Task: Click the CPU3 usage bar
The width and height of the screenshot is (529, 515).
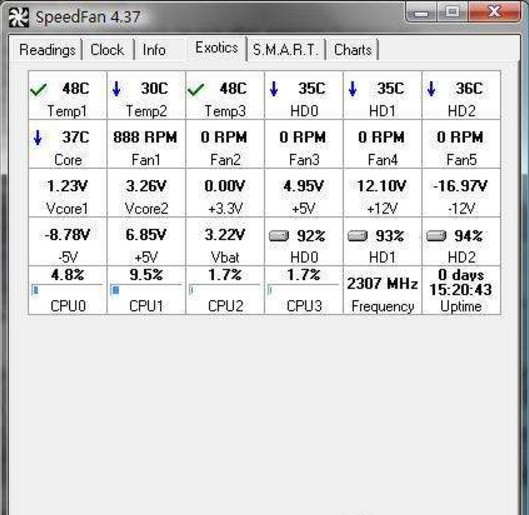Action: pos(303,290)
